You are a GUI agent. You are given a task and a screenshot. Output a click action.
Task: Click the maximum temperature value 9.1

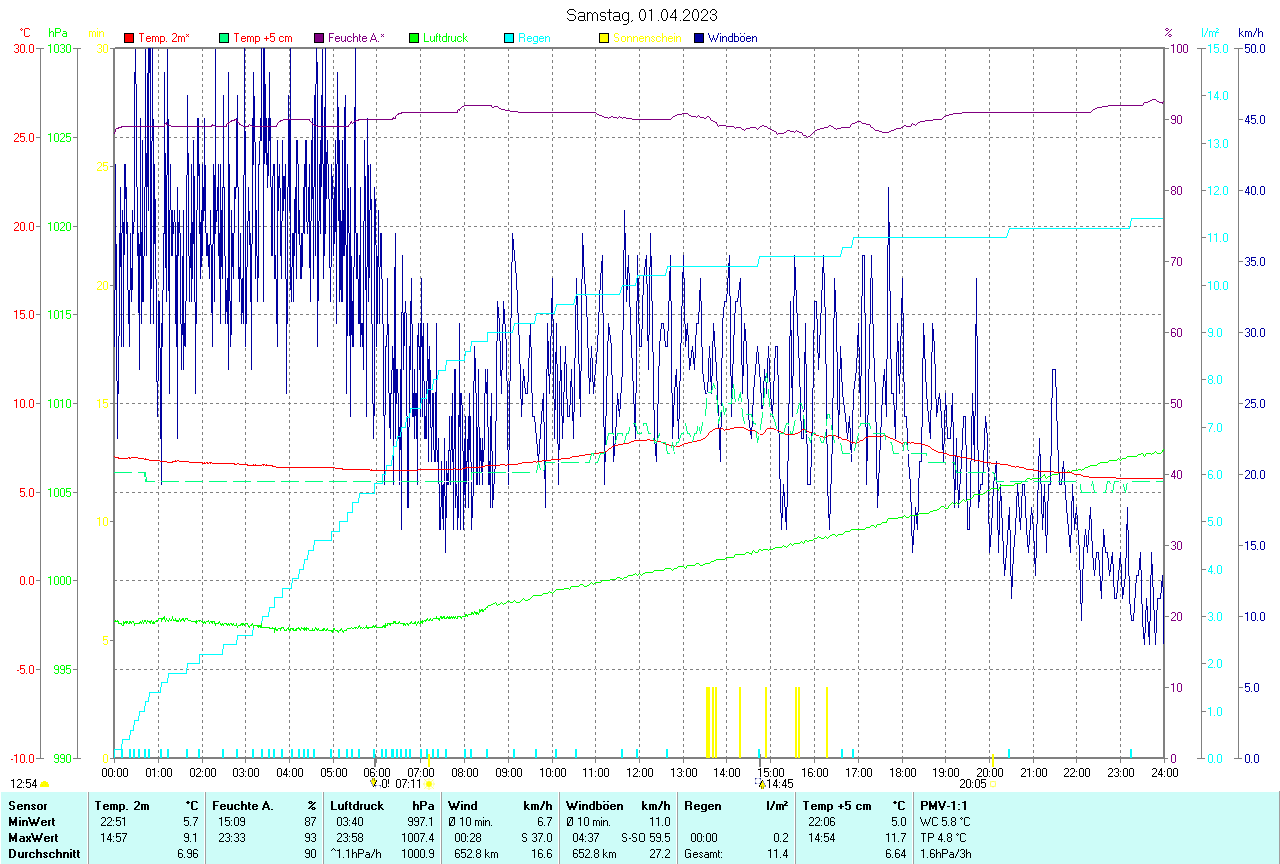(x=191, y=837)
